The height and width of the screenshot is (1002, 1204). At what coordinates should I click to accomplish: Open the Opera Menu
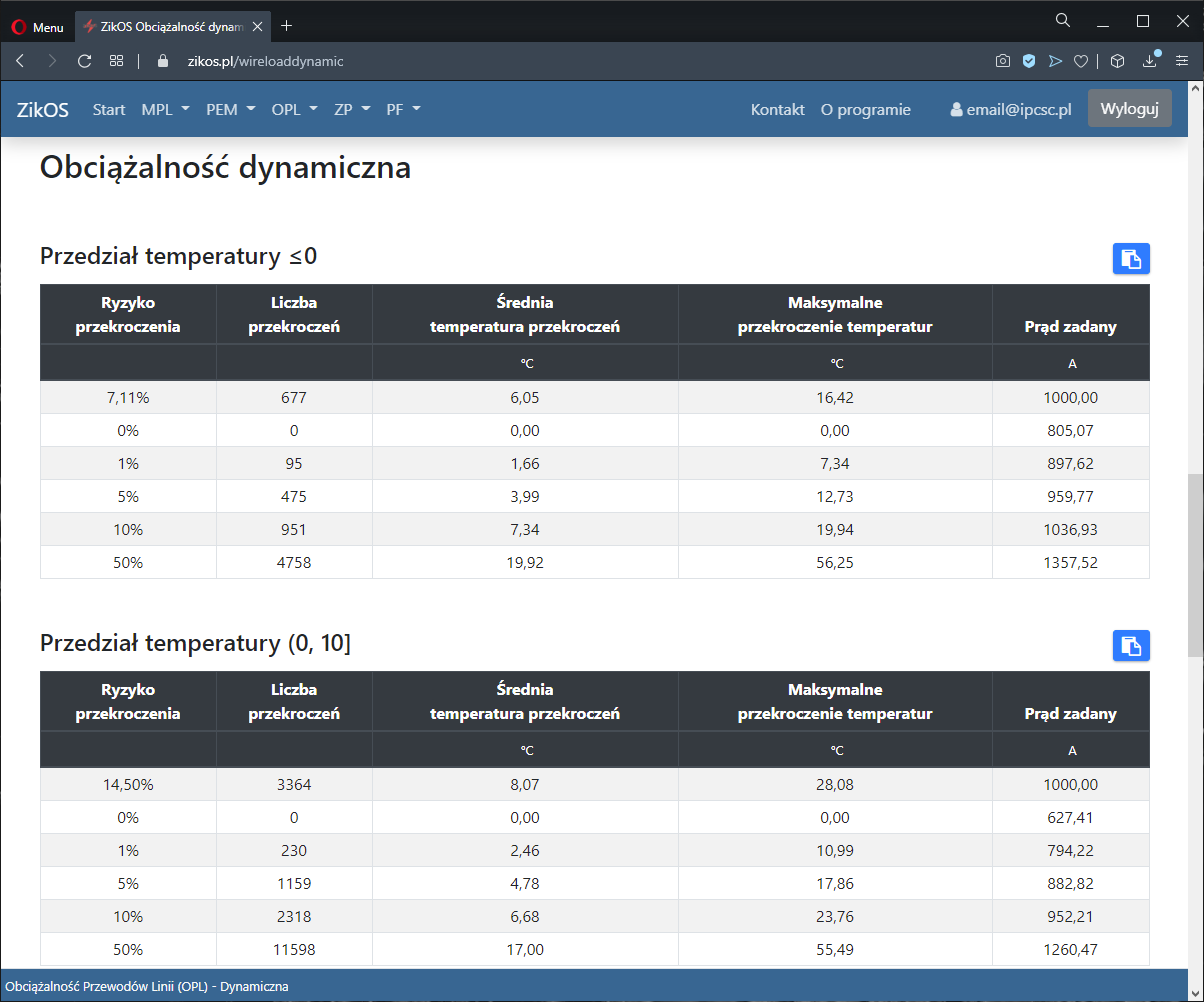coord(37,27)
